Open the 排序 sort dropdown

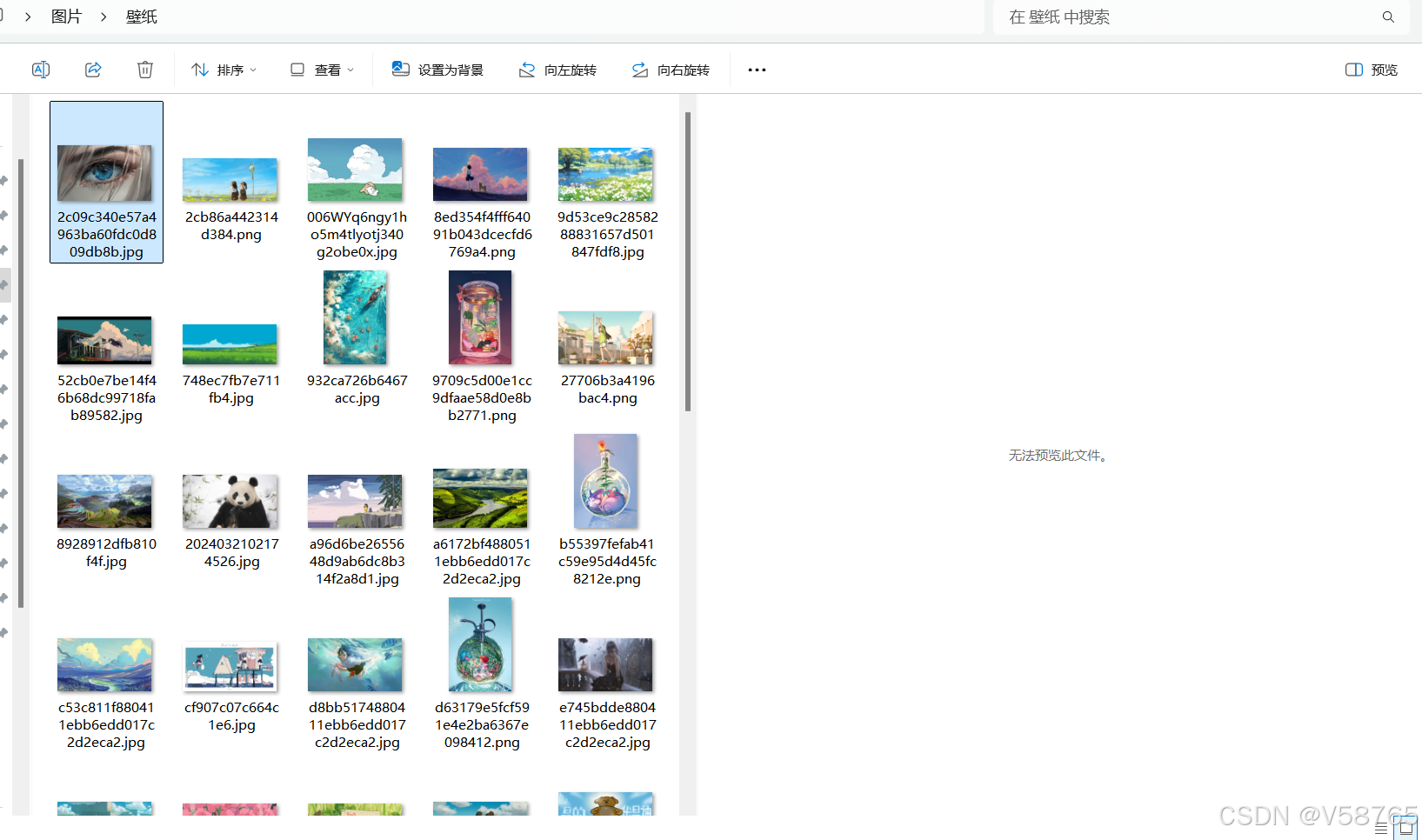click(x=224, y=70)
